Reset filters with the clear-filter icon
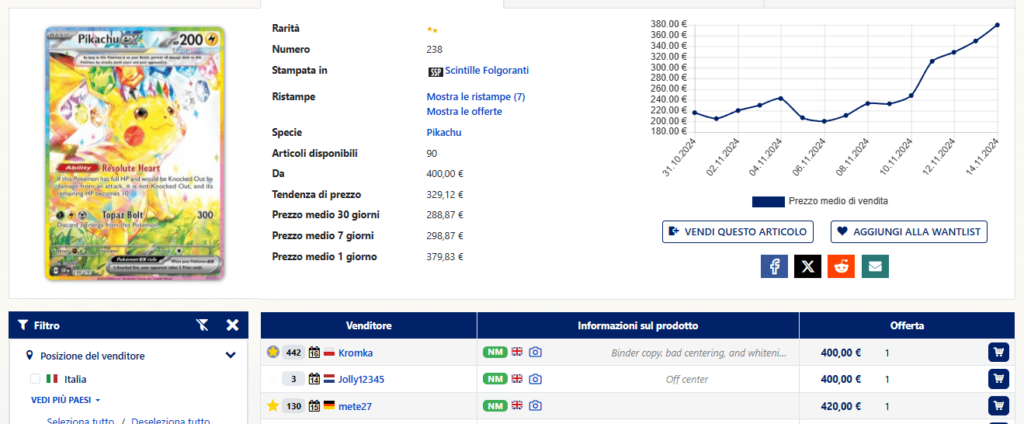 click(x=203, y=325)
